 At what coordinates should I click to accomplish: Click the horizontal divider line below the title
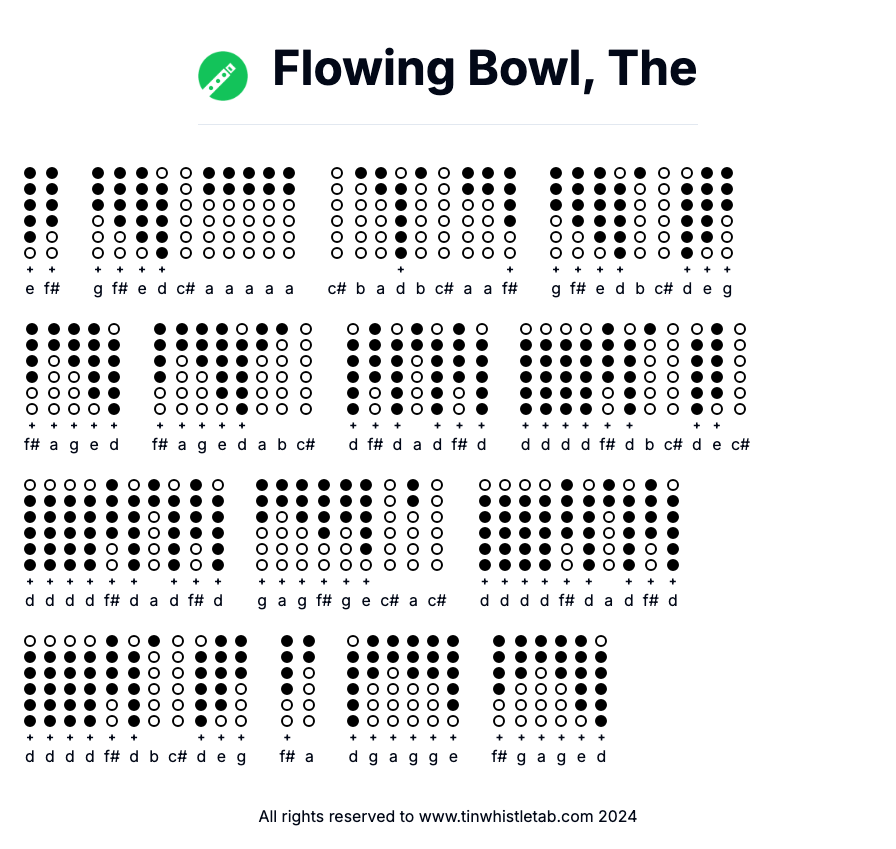[x=447, y=125]
